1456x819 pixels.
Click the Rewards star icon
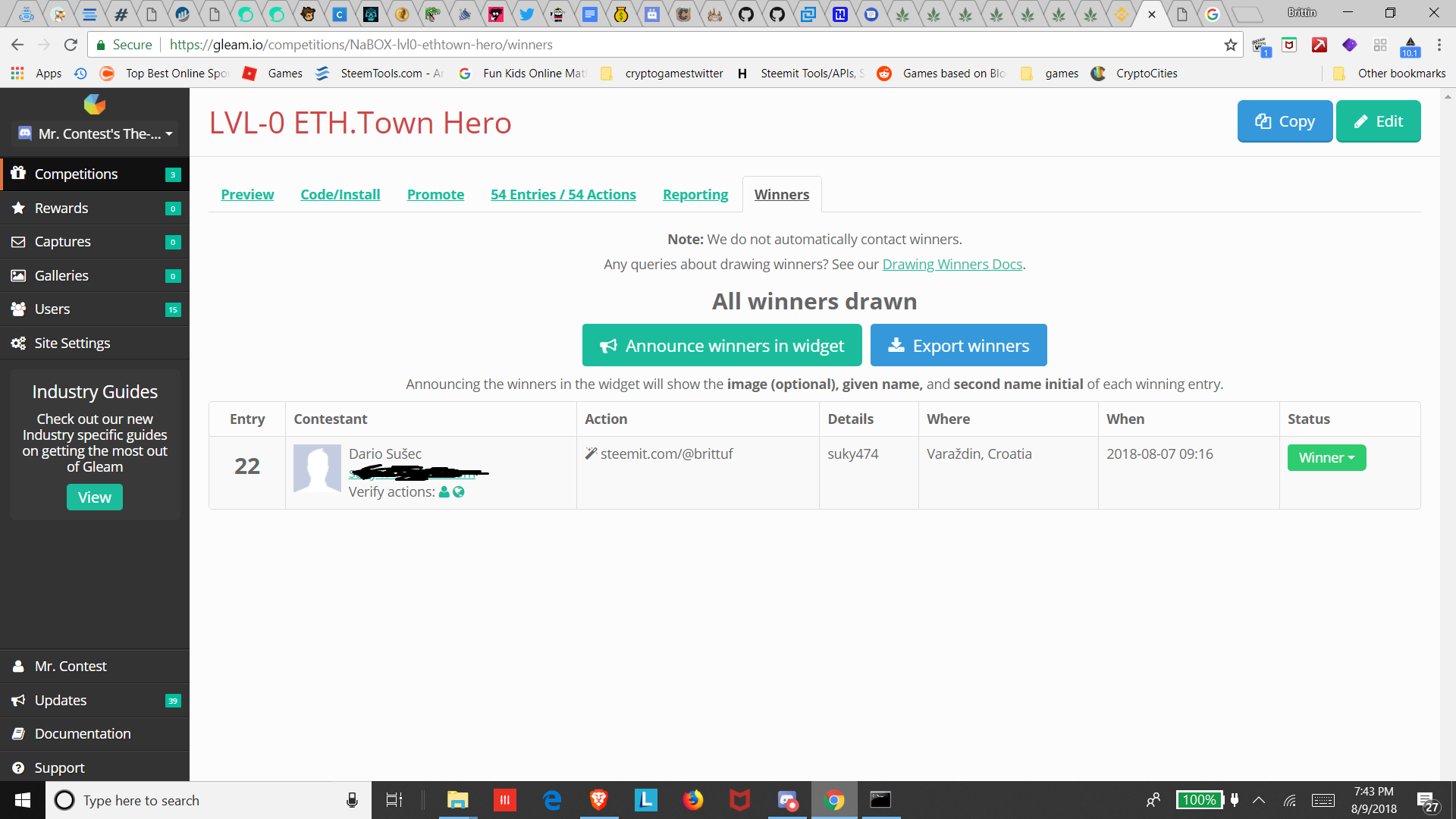click(18, 208)
